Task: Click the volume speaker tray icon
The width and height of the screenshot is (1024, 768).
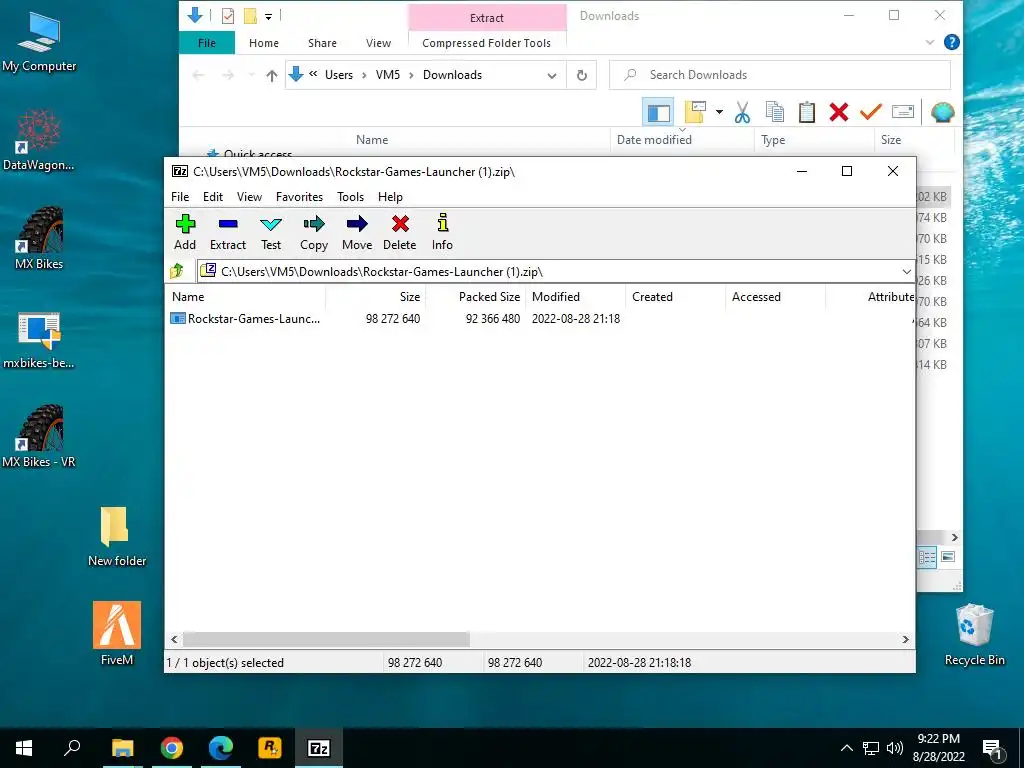Action: (895, 748)
